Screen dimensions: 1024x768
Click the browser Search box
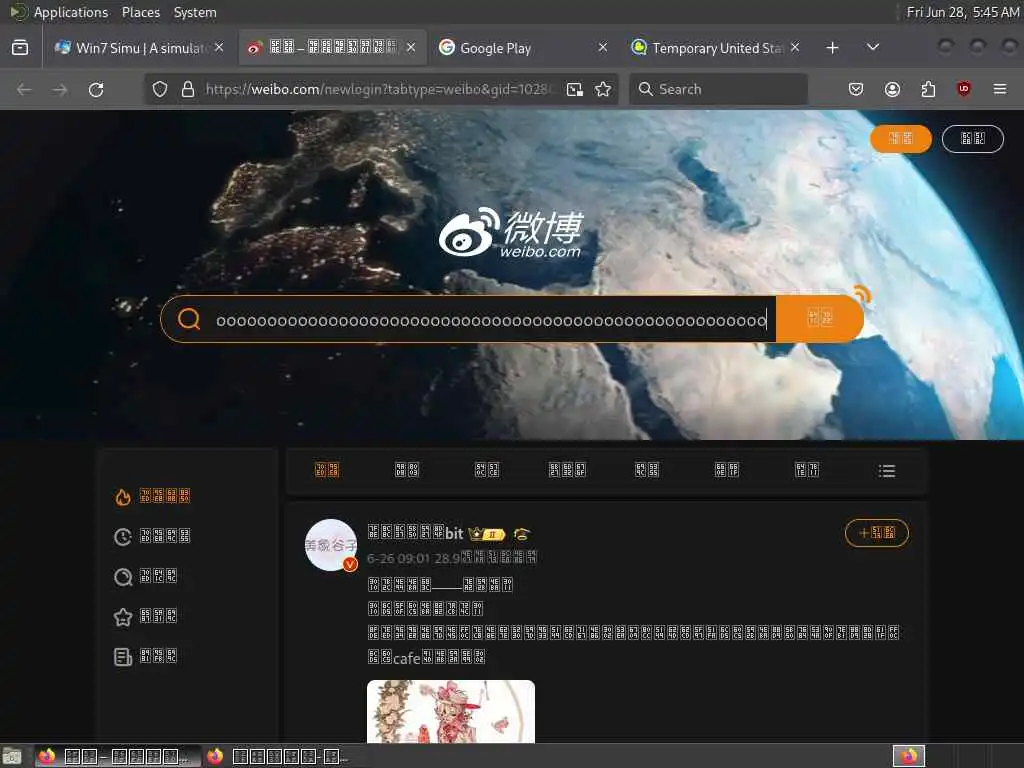point(718,89)
